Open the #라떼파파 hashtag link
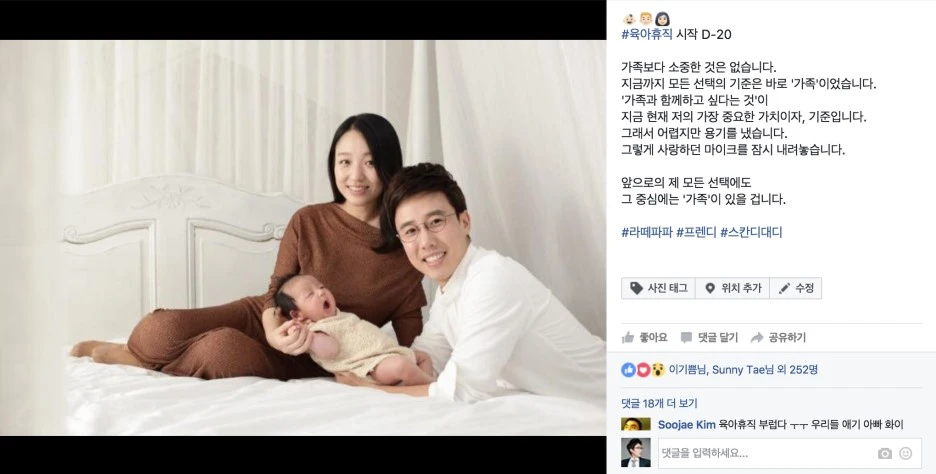 [x=647, y=233]
